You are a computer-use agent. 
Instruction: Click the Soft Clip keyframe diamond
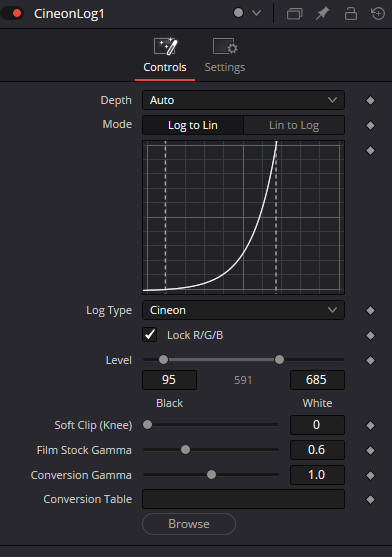[370, 425]
